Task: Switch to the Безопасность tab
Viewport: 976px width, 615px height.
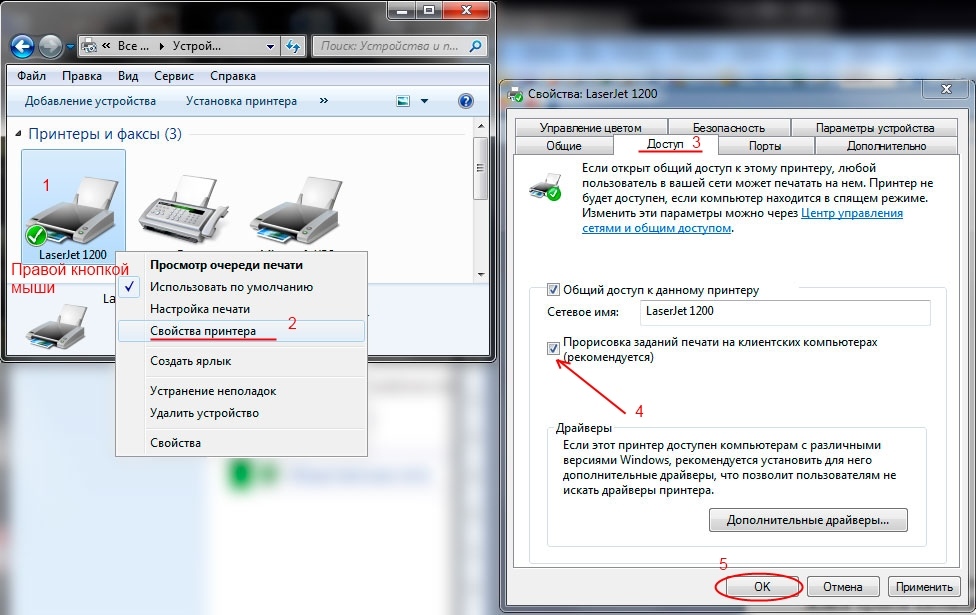Action: click(x=729, y=128)
